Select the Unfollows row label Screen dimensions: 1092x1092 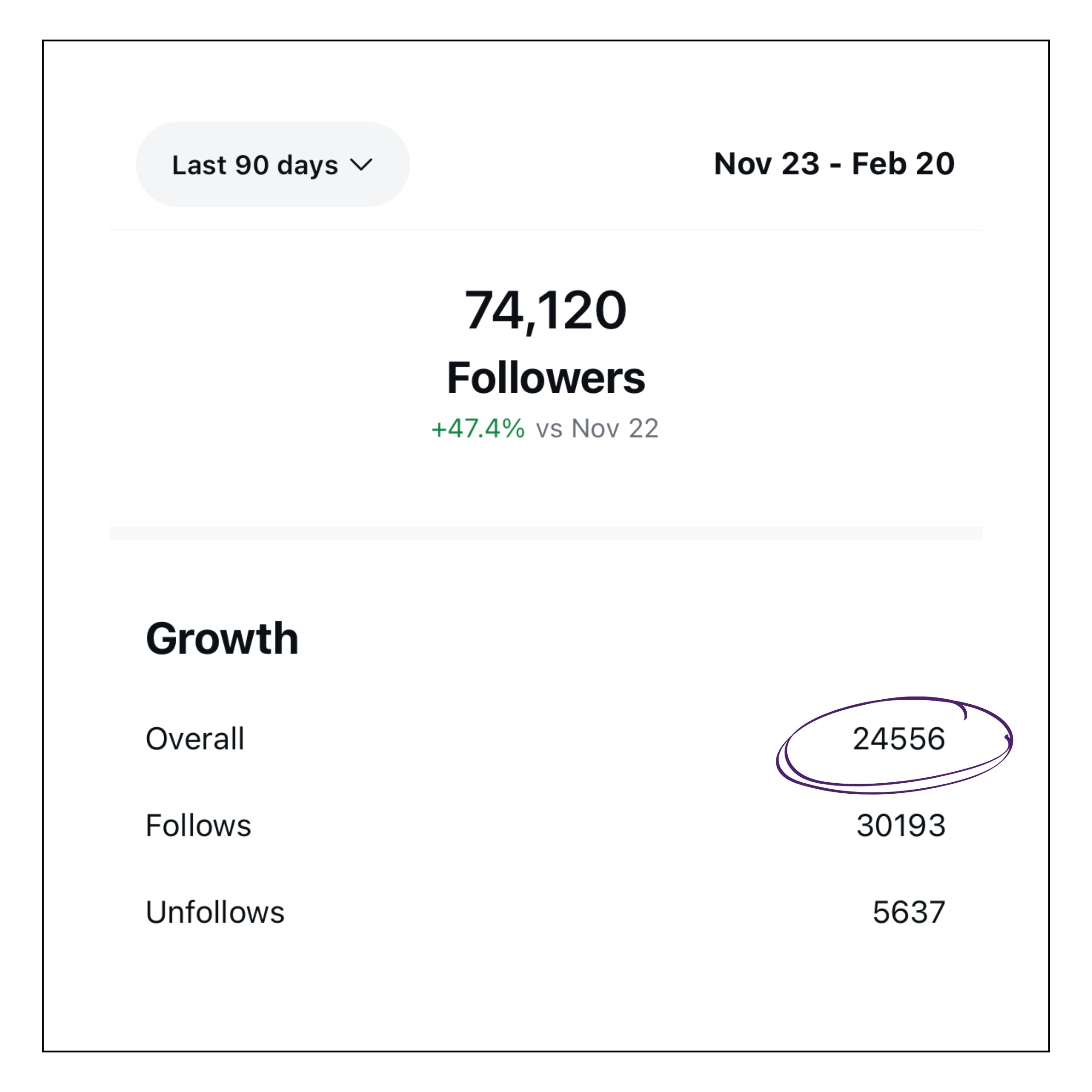tap(215, 912)
